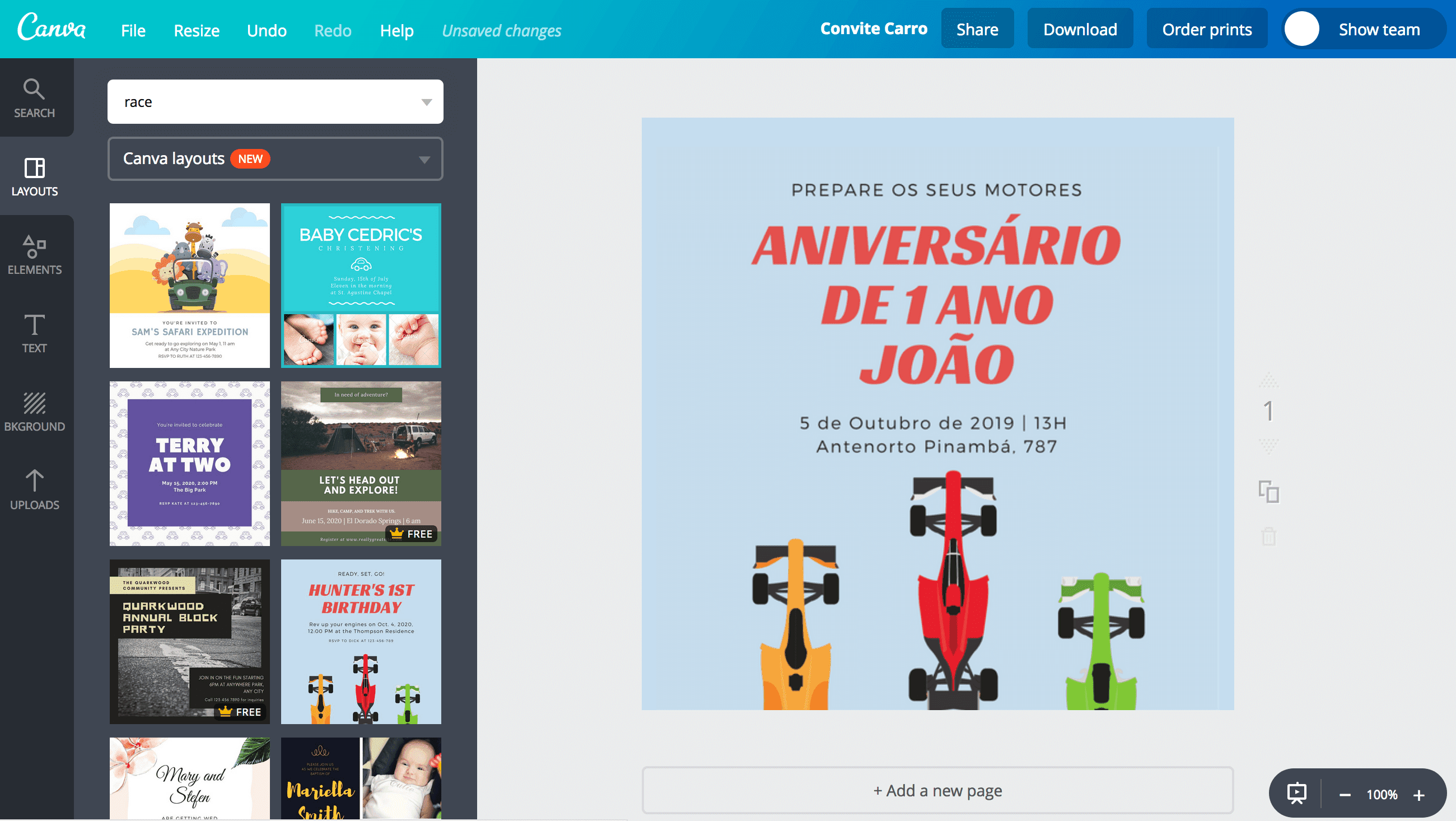1456x821 pixels.
Task: Expand the Canva layouts dropdown
Action: (x=275, y=159)
